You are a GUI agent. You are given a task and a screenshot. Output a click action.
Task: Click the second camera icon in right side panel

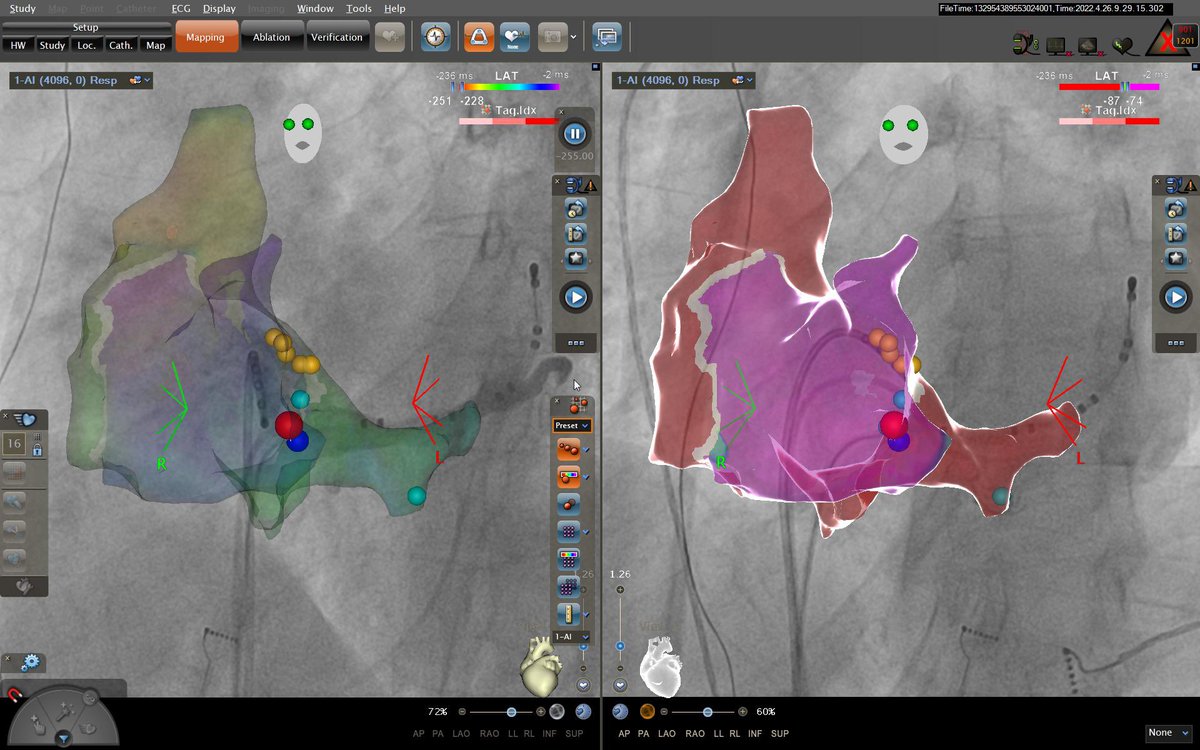click(x=1175, y=234)
